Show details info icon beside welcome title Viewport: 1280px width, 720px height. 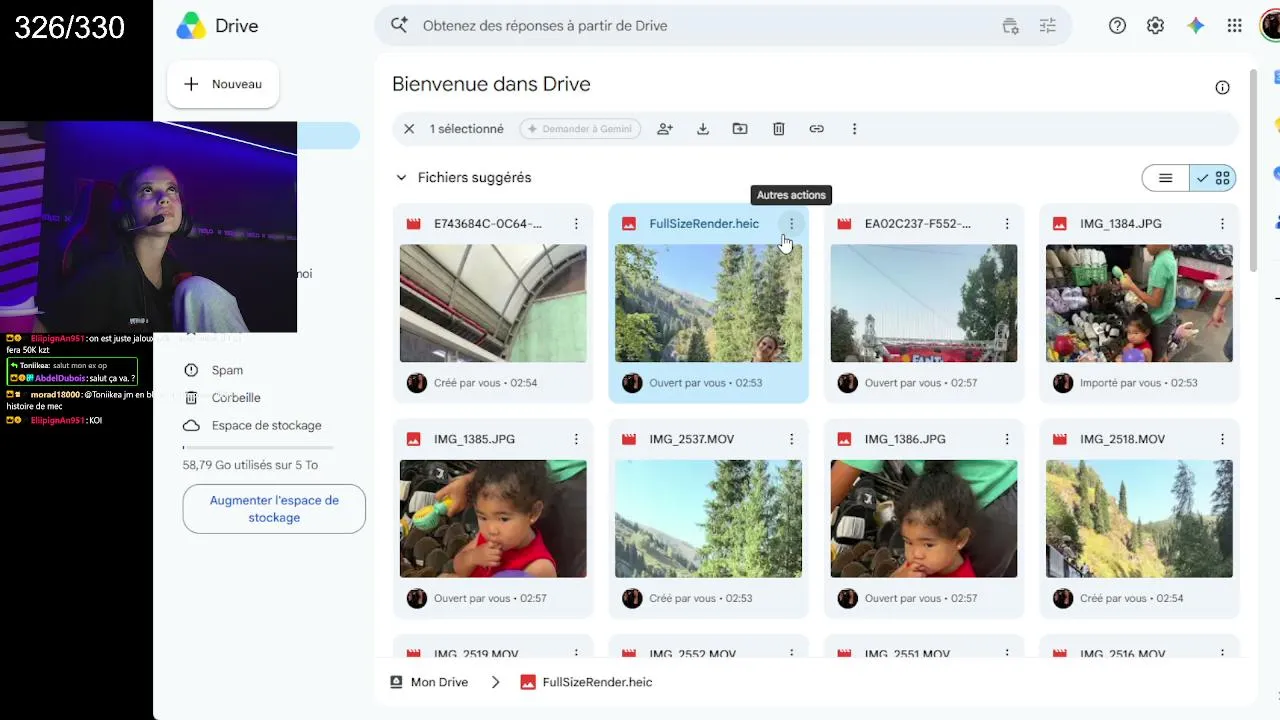tap(1222, 87)
